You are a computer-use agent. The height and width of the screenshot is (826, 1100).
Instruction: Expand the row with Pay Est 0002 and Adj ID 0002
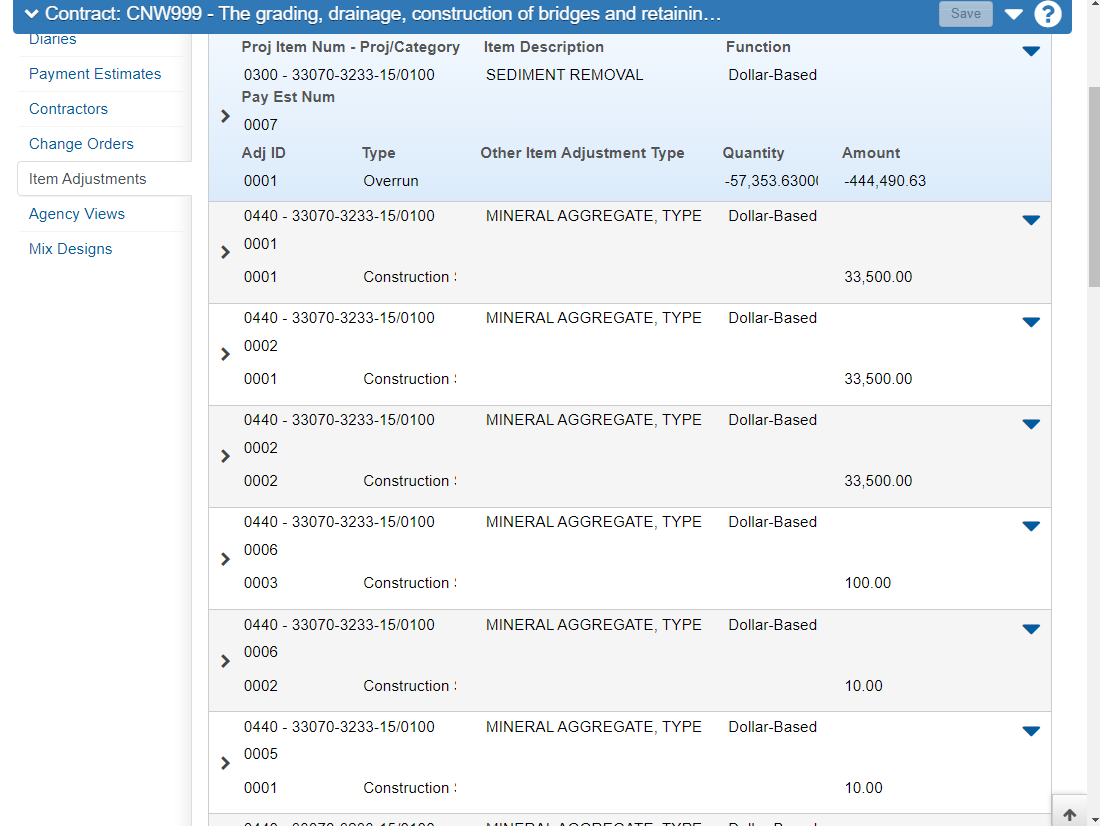[225, 456]
